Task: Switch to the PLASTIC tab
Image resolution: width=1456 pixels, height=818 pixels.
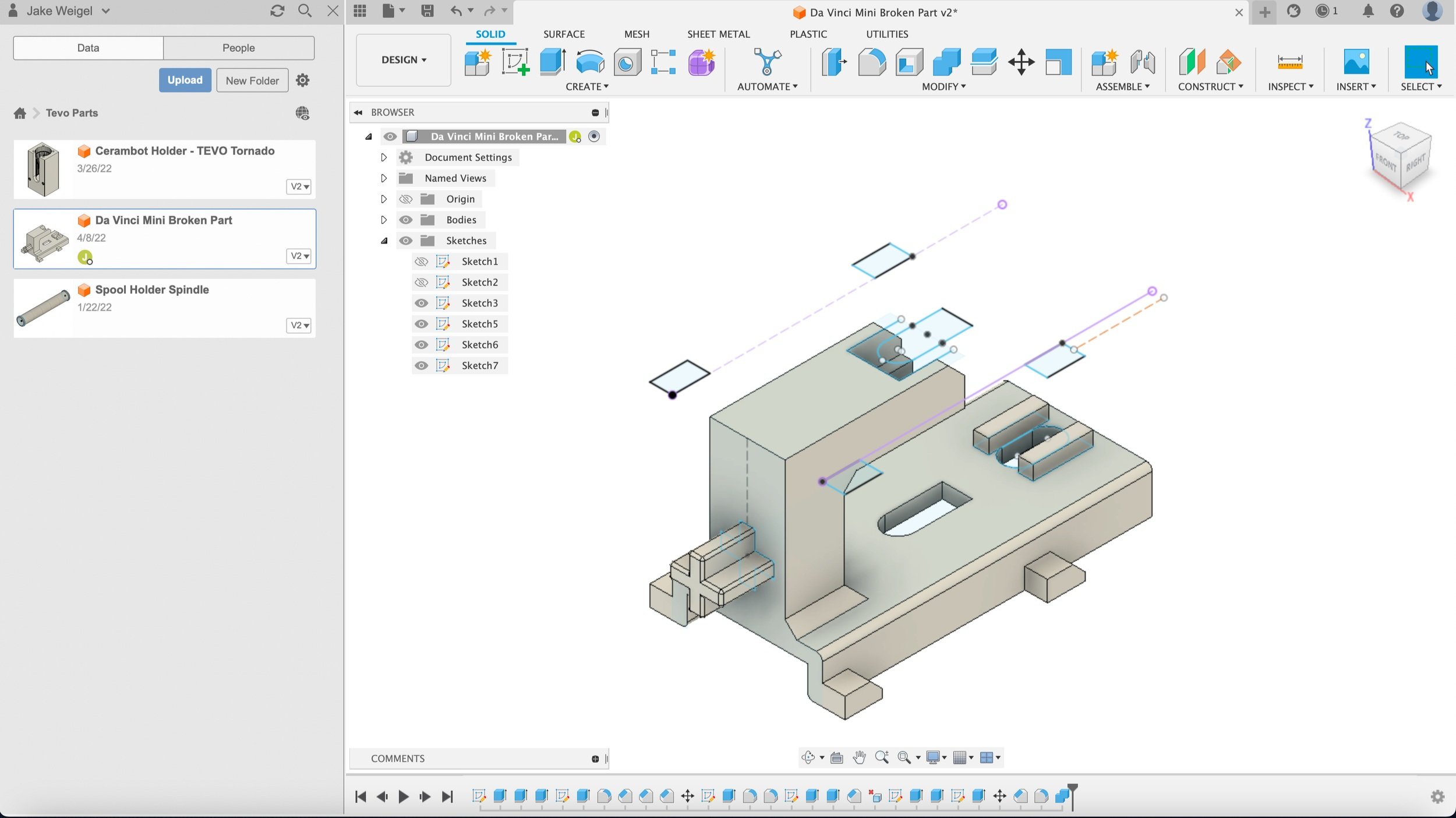Action: click(x=808, y=34)
